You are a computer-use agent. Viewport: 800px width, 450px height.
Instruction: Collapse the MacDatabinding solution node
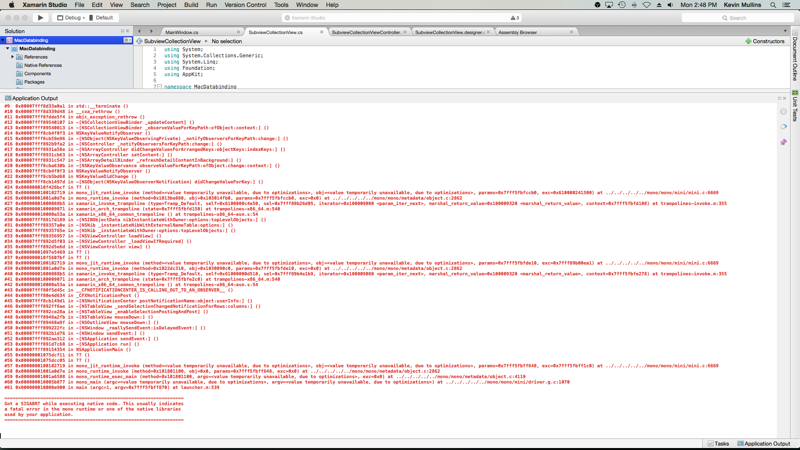(3, 40)
